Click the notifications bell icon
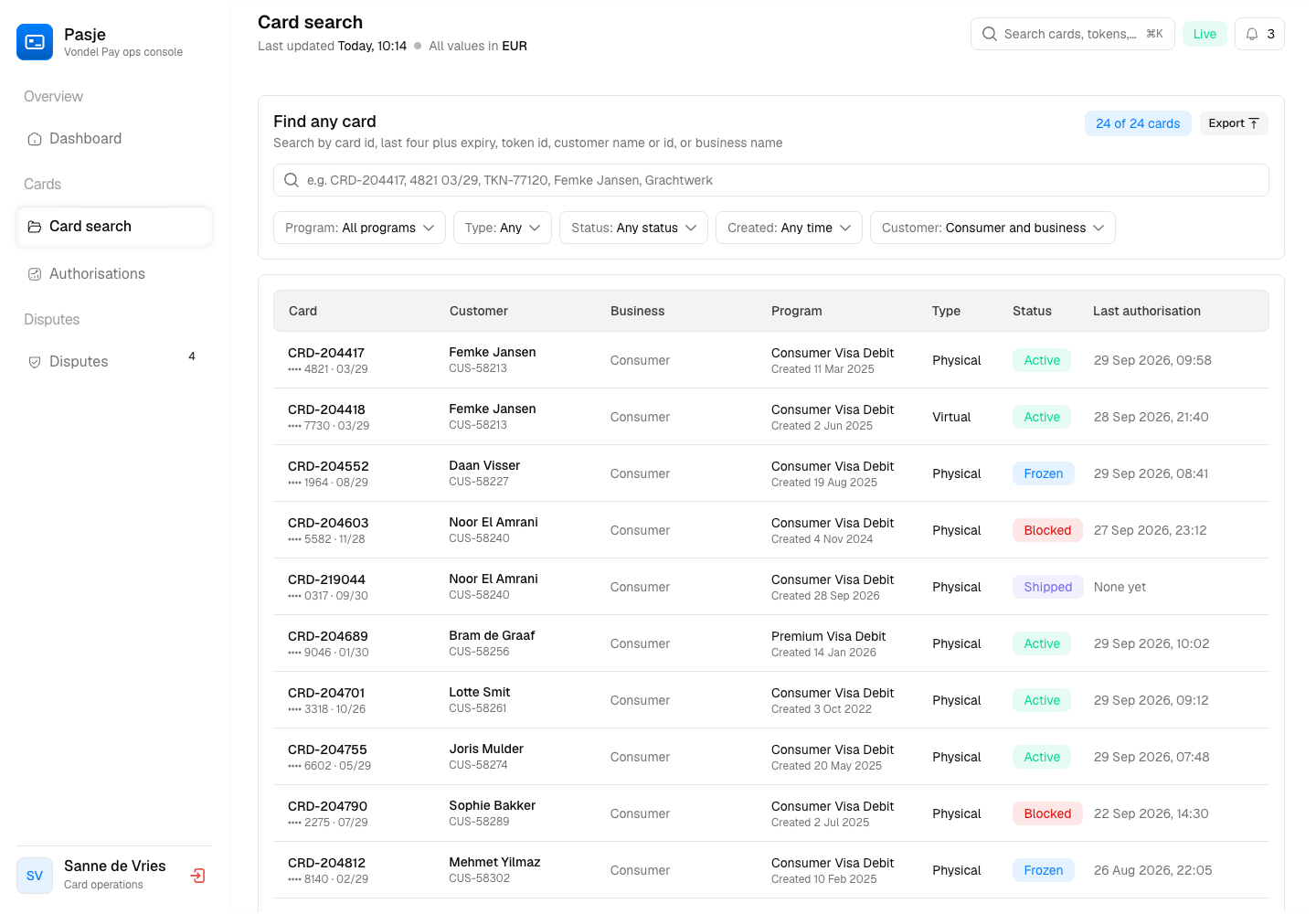Screen dimensions: 1316x914 click(1252, 34)
